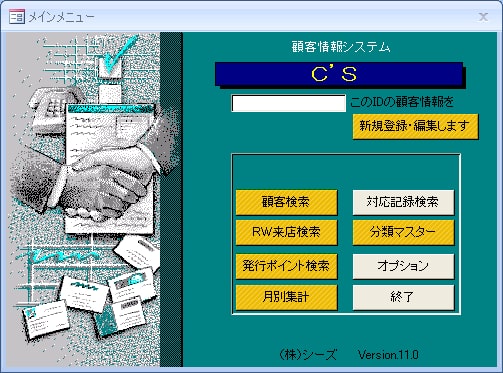Click into the customer ID input field
This screenshot has width=503, height=373.
point(289,103)
